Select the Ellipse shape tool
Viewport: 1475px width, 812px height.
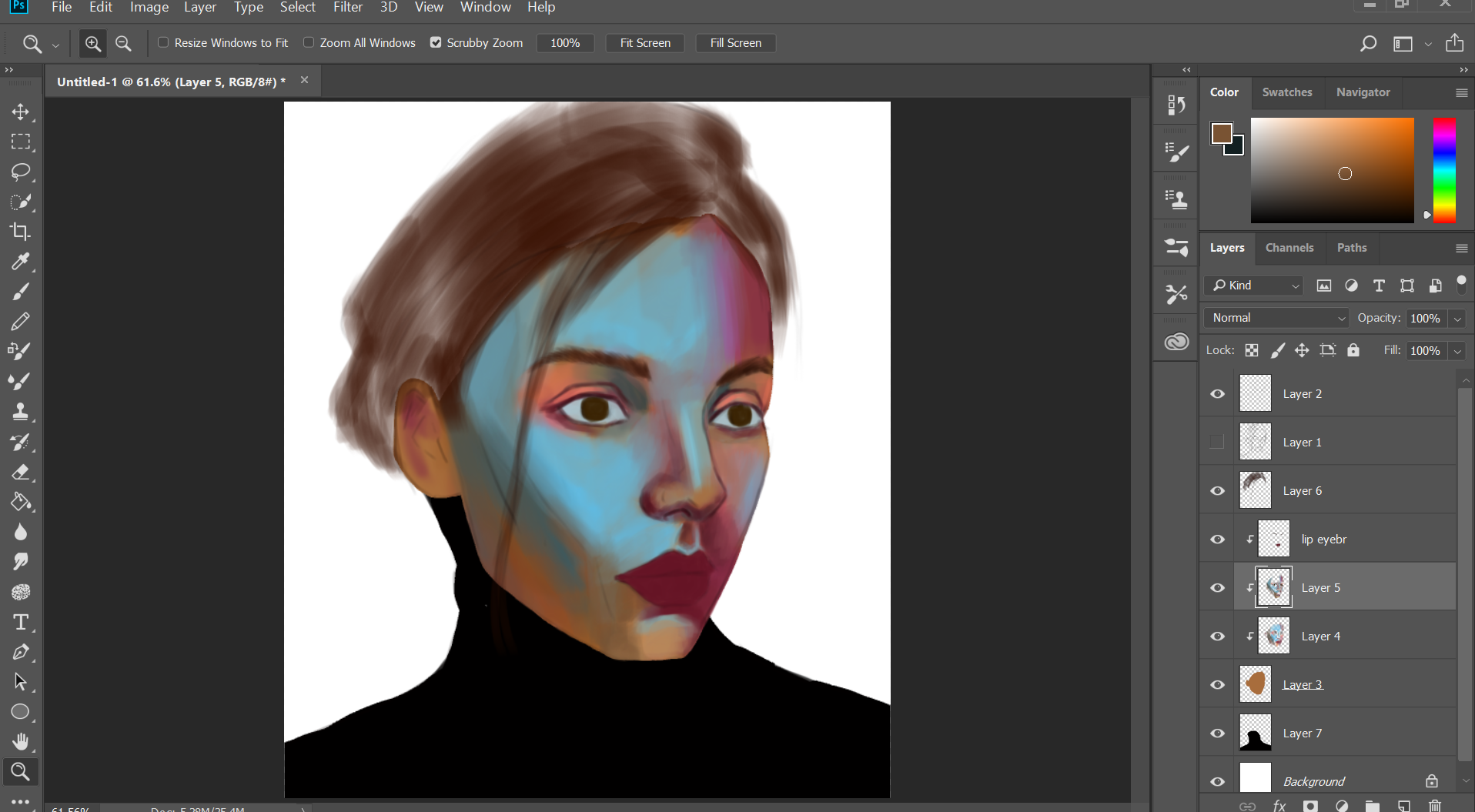pos(21,712)
